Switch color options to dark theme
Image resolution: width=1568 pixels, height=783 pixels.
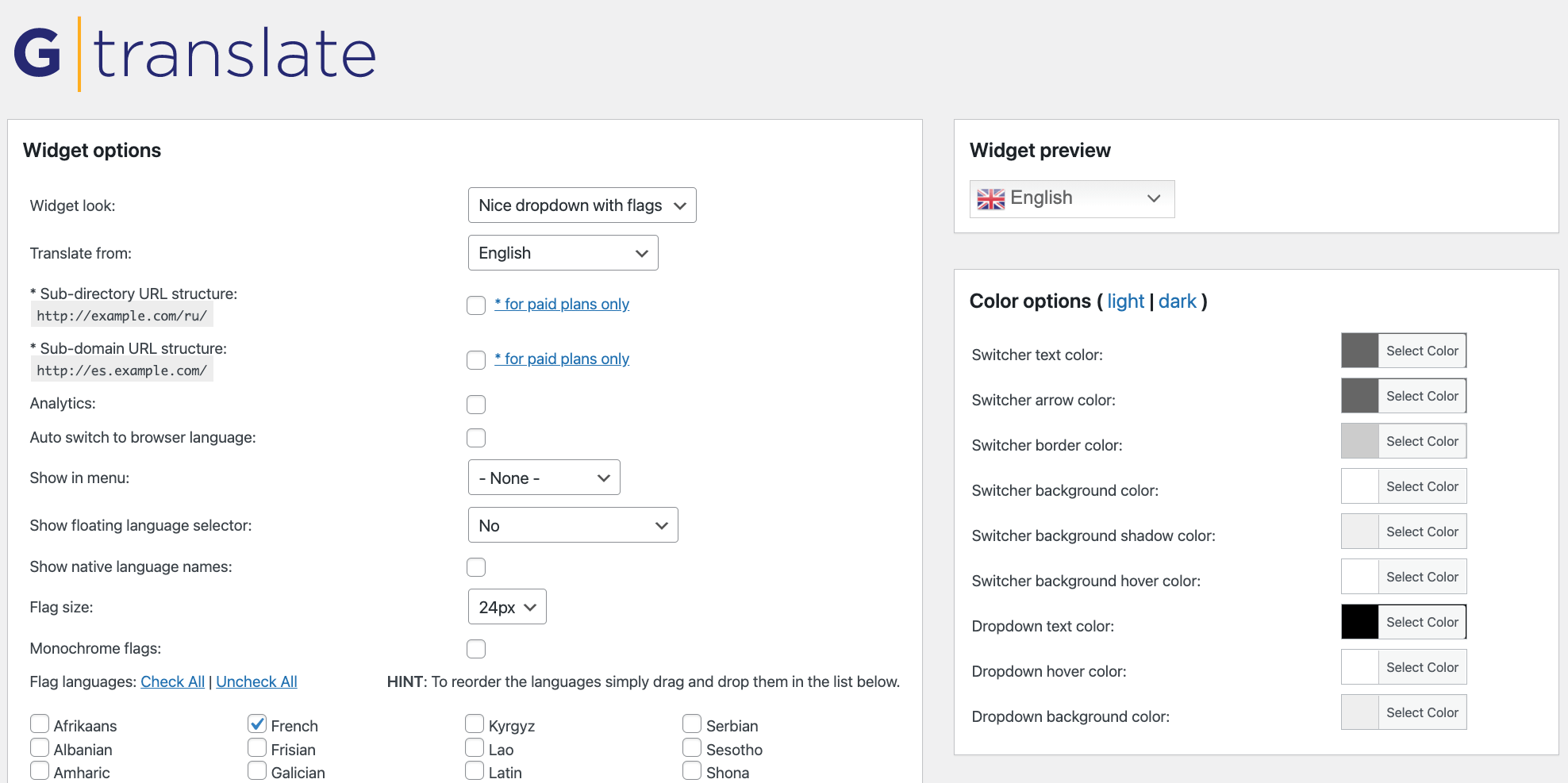(x=1178, y=301)
